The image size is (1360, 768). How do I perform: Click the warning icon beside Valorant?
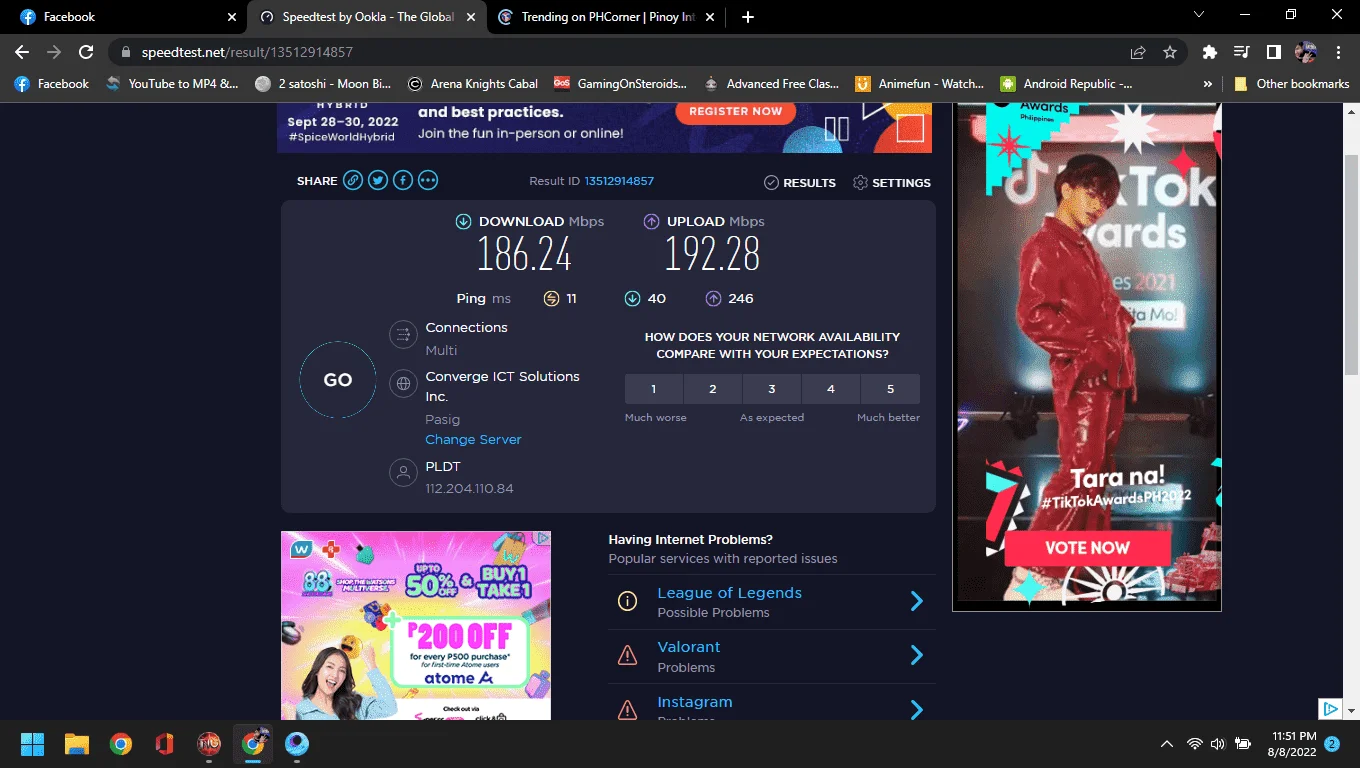tap(628, 655)
